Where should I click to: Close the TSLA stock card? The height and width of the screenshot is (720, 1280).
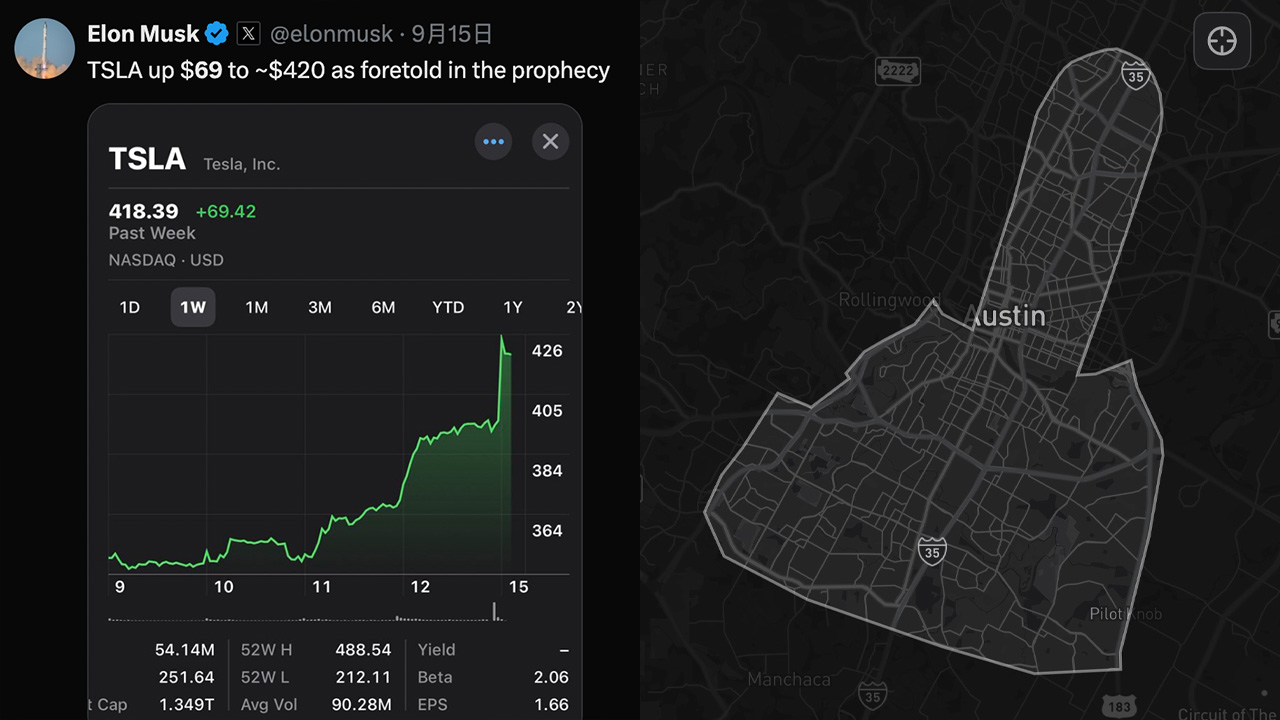coord(550,142)
